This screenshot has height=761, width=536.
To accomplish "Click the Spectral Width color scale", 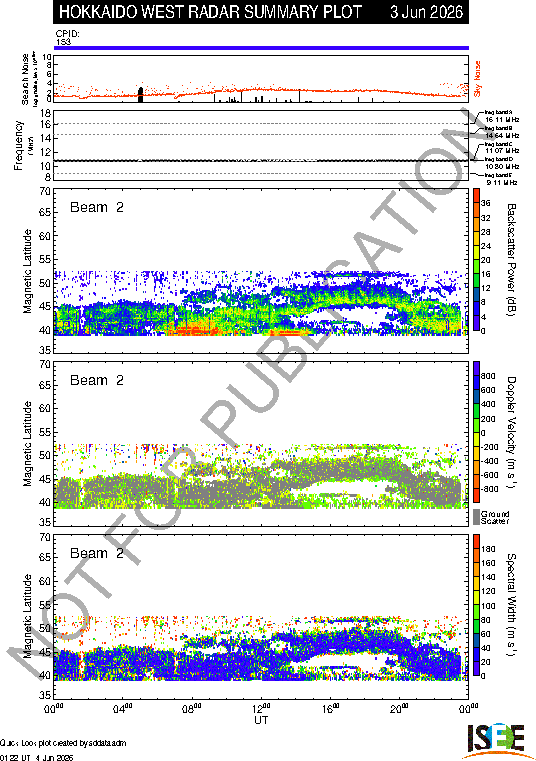I will 476,605.
